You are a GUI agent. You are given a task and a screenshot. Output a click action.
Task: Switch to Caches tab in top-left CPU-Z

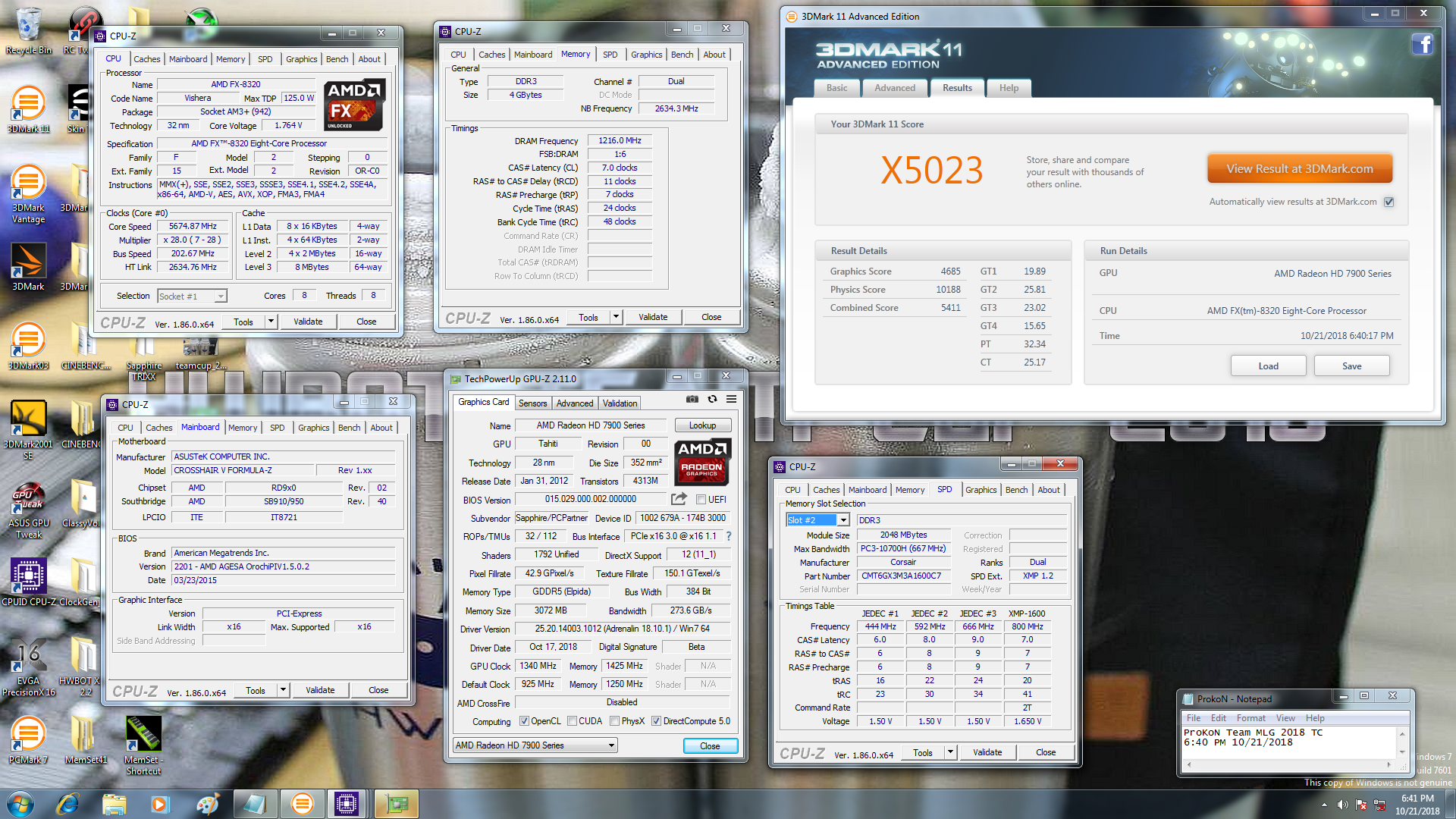click(146, 59)
